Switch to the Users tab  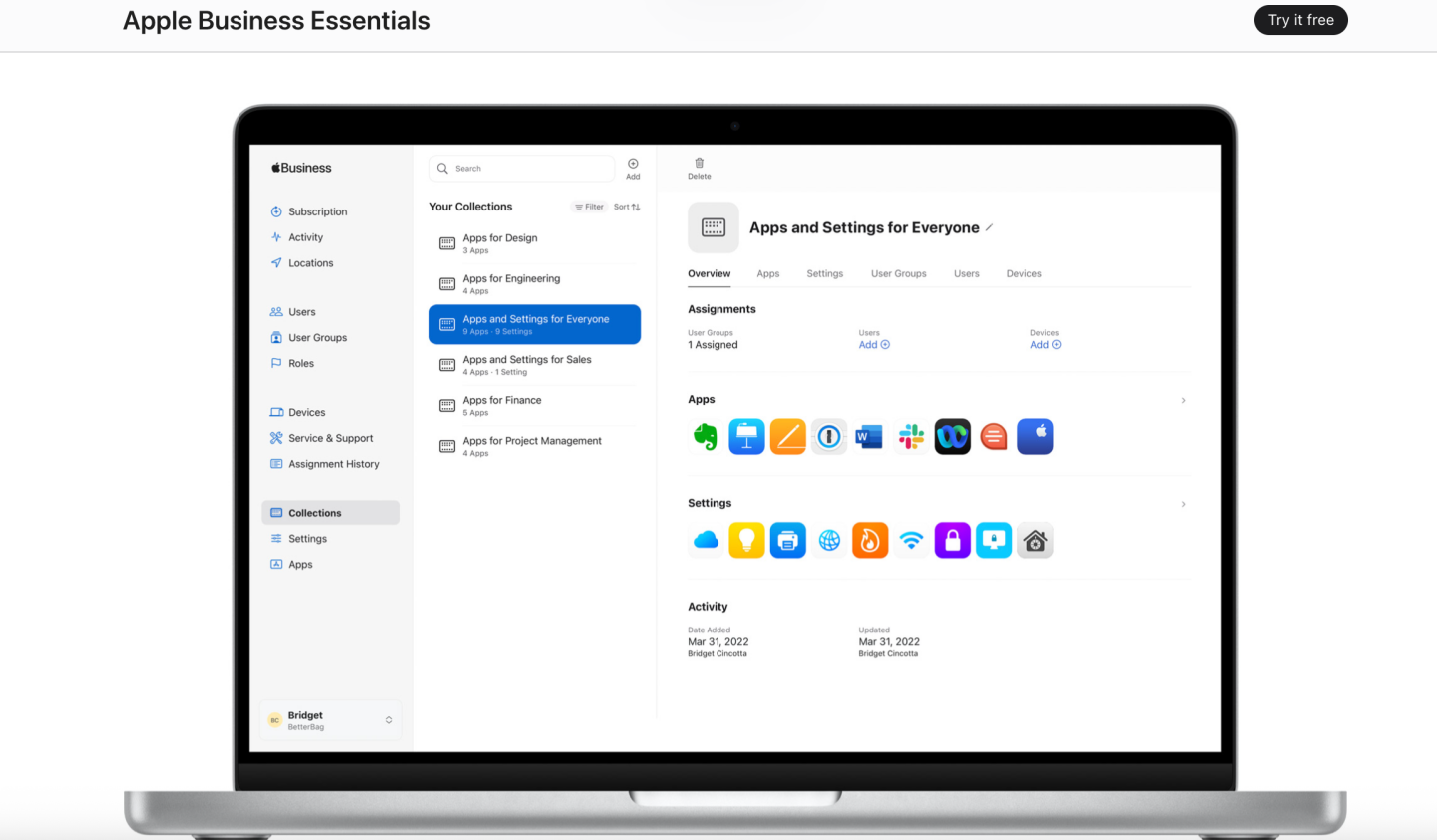click(x=967, y=273)
